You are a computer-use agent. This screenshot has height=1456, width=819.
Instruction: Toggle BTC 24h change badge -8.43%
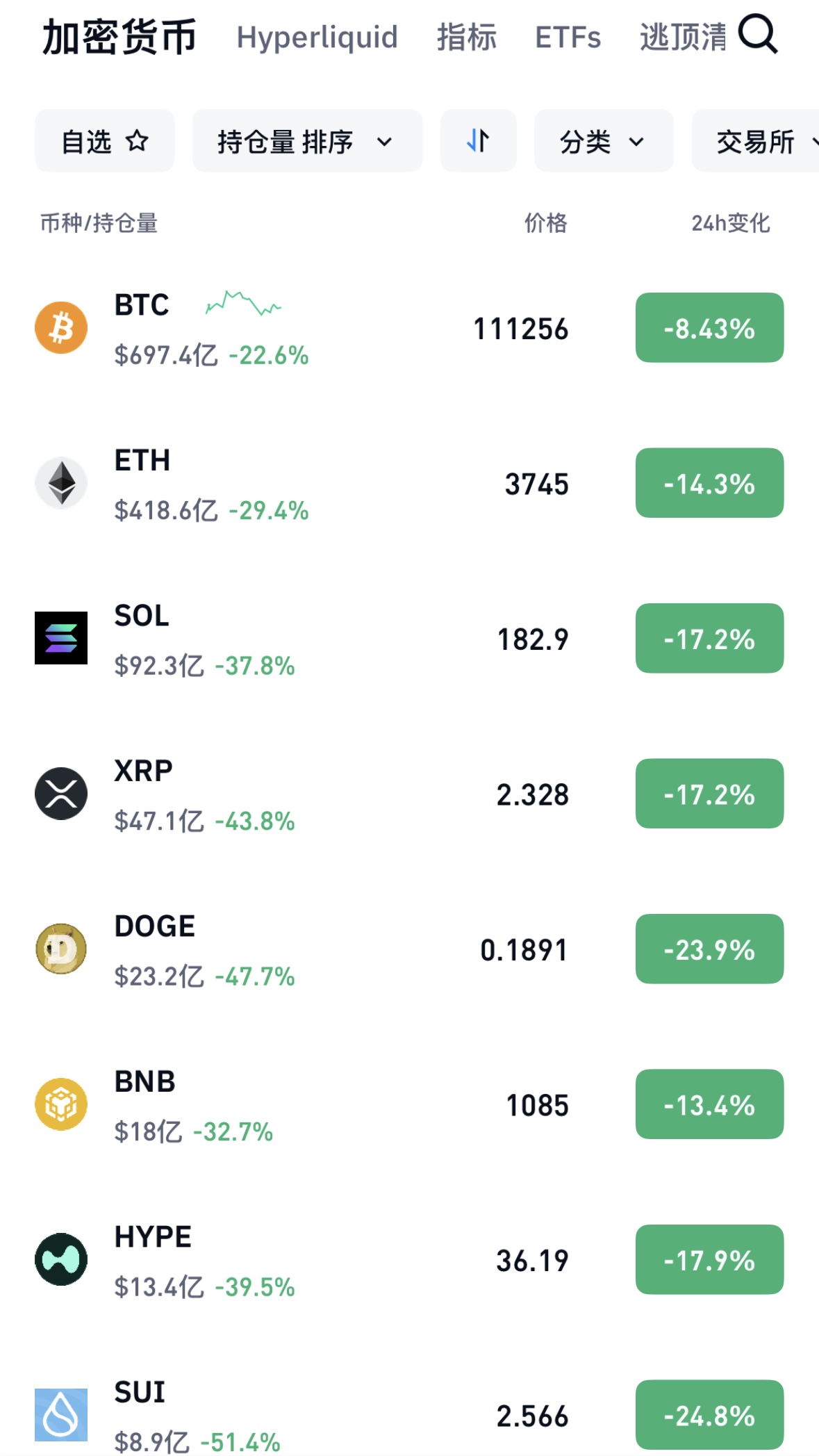click(709, 328)
